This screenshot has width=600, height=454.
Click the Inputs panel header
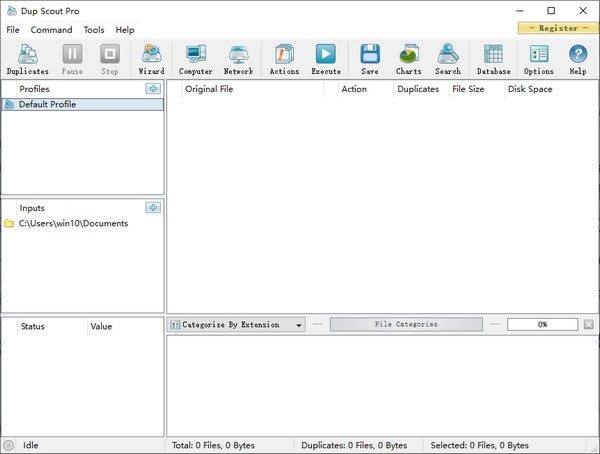(32, 208)
